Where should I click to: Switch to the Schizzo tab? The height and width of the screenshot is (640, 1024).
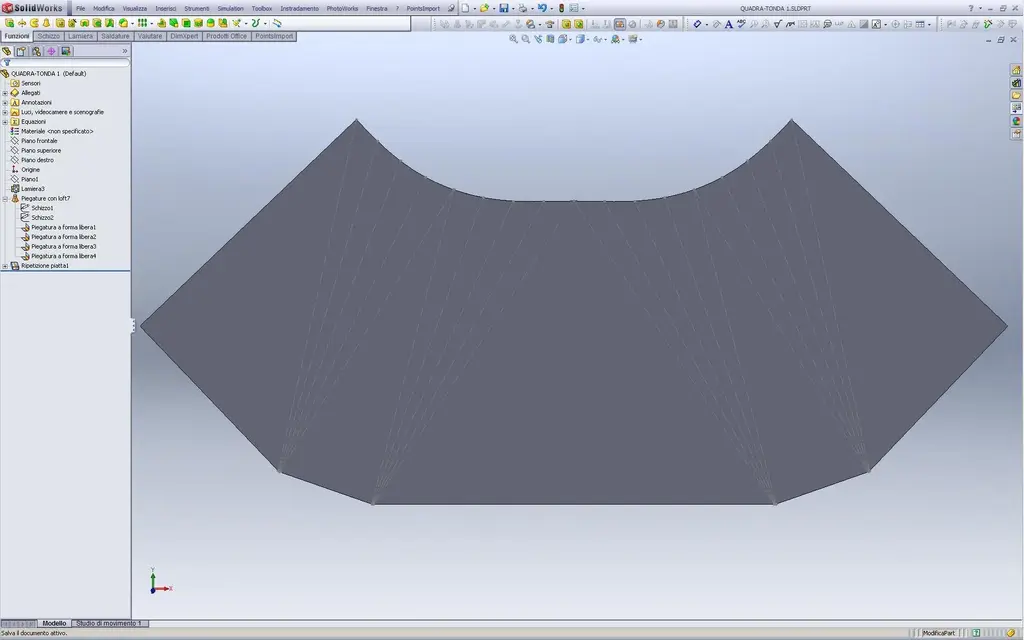48,37
